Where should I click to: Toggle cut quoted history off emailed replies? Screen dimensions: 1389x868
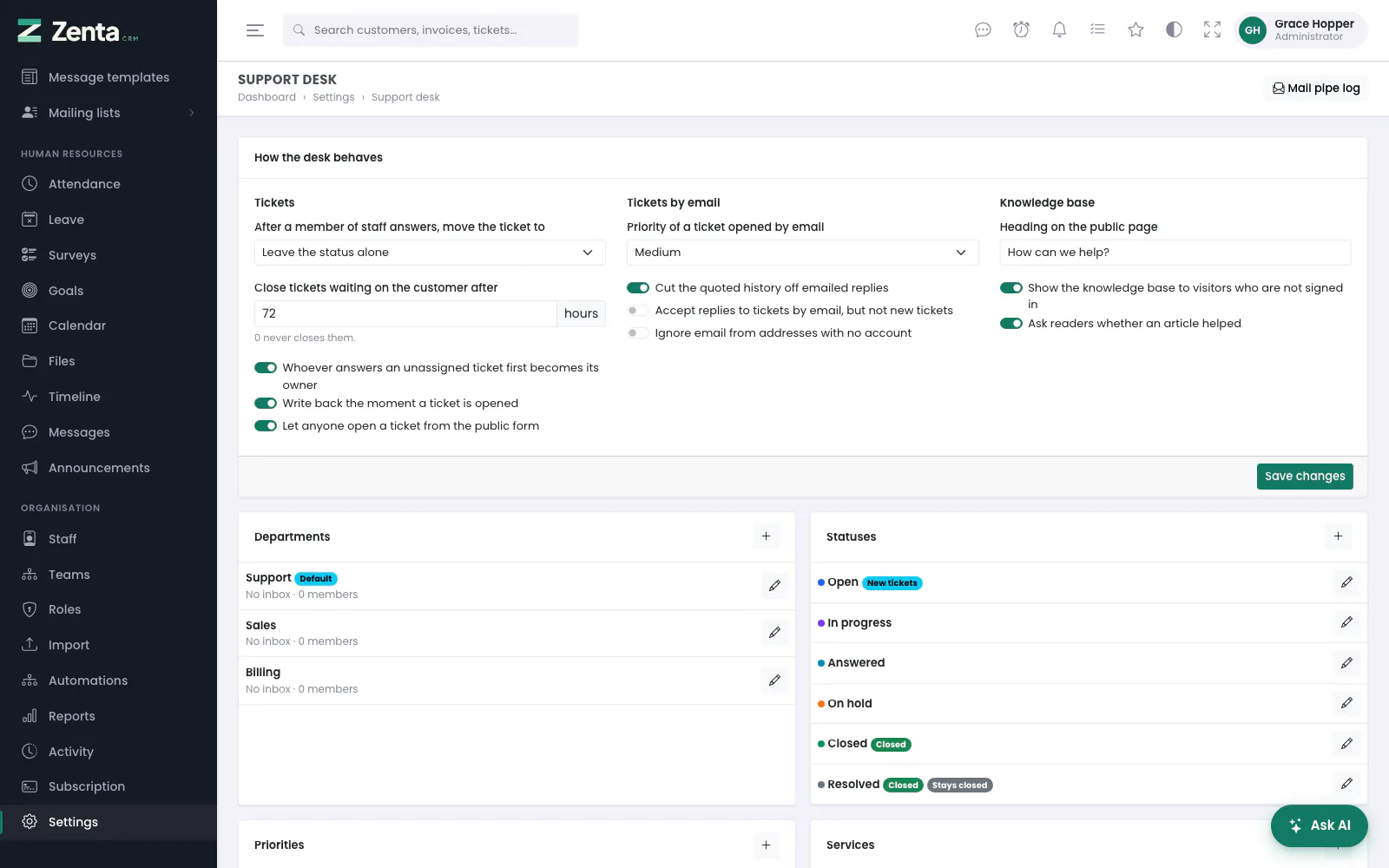(638, 288)
